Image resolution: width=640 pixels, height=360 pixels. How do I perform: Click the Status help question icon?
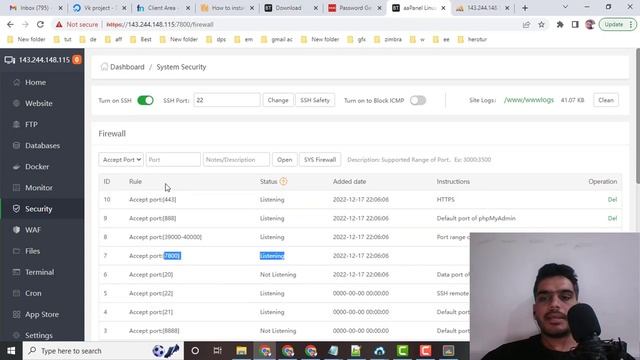click(283, 181)
